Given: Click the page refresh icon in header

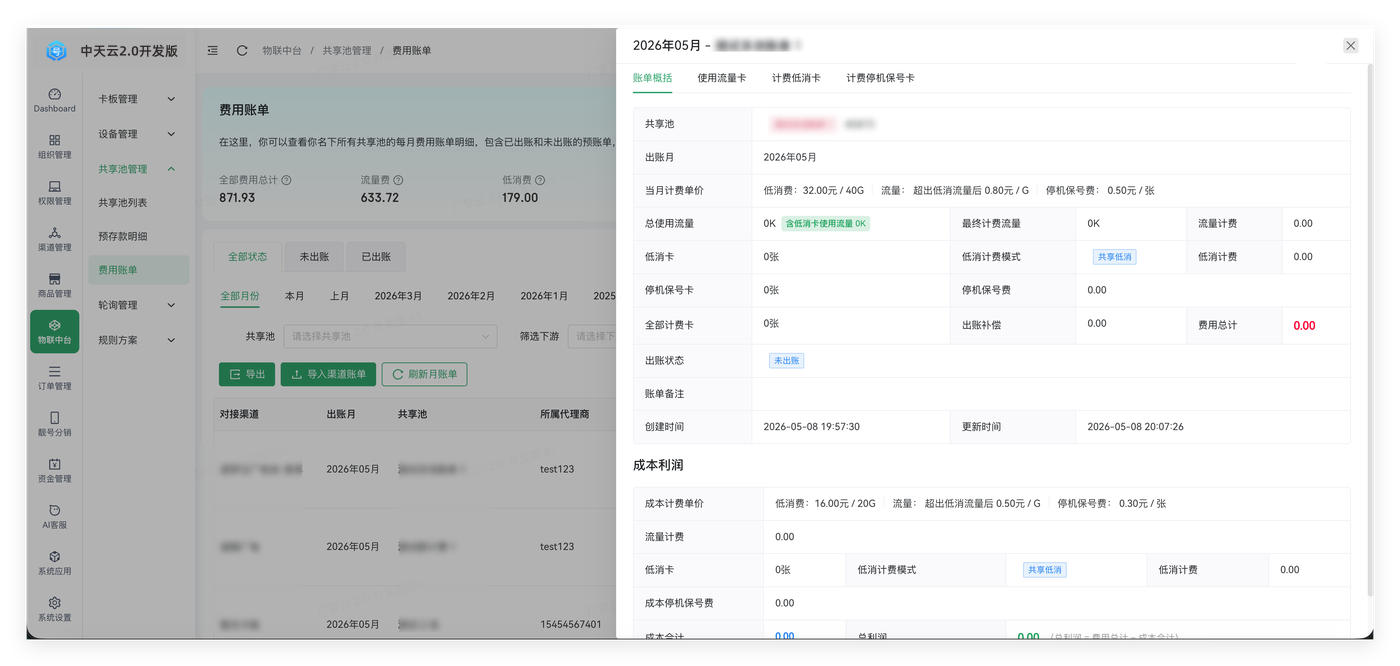Looking at the screenshot, I should (x=242, y=50).
